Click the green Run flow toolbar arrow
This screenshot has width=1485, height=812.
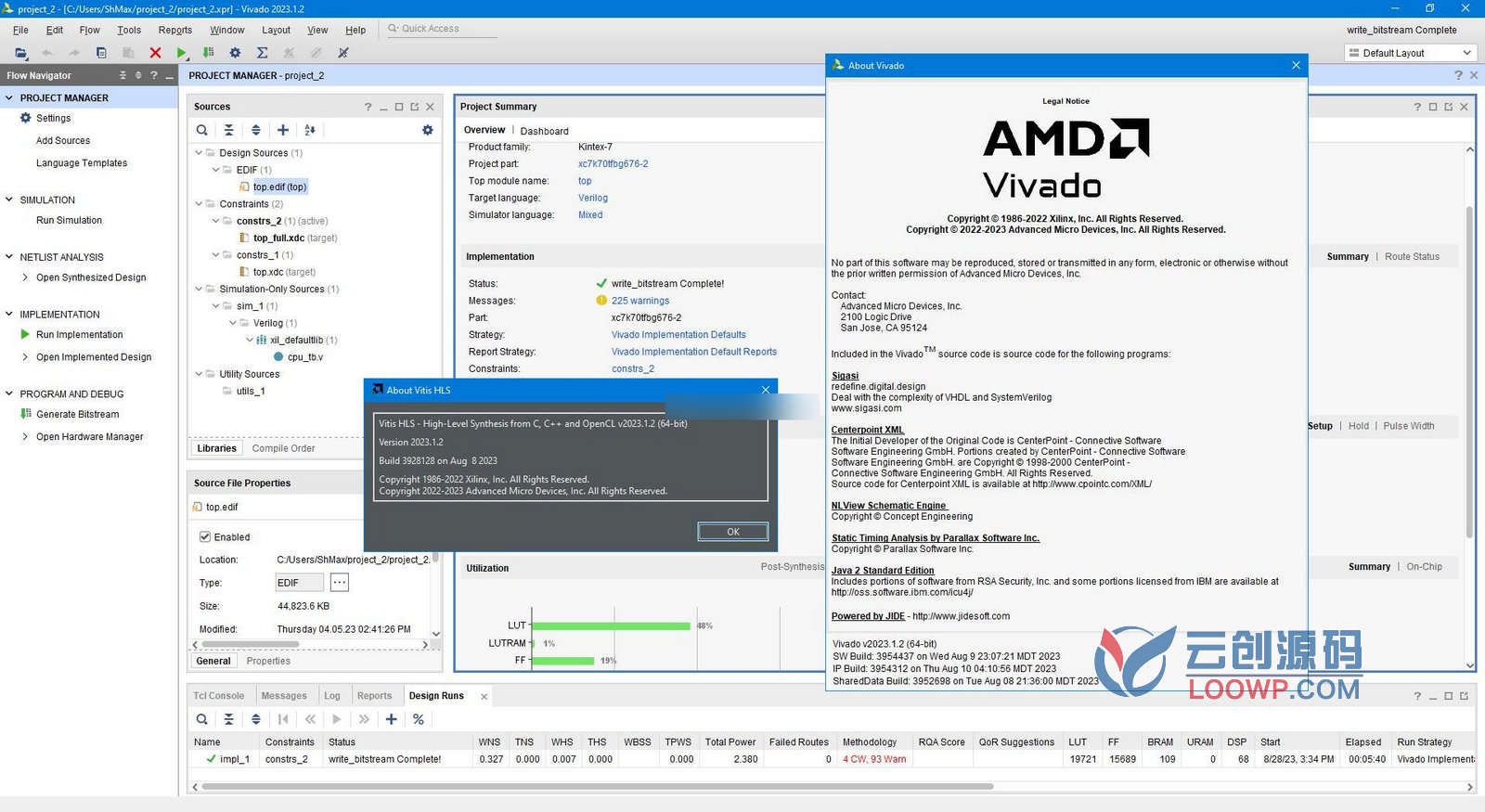[x=182, y=53]
